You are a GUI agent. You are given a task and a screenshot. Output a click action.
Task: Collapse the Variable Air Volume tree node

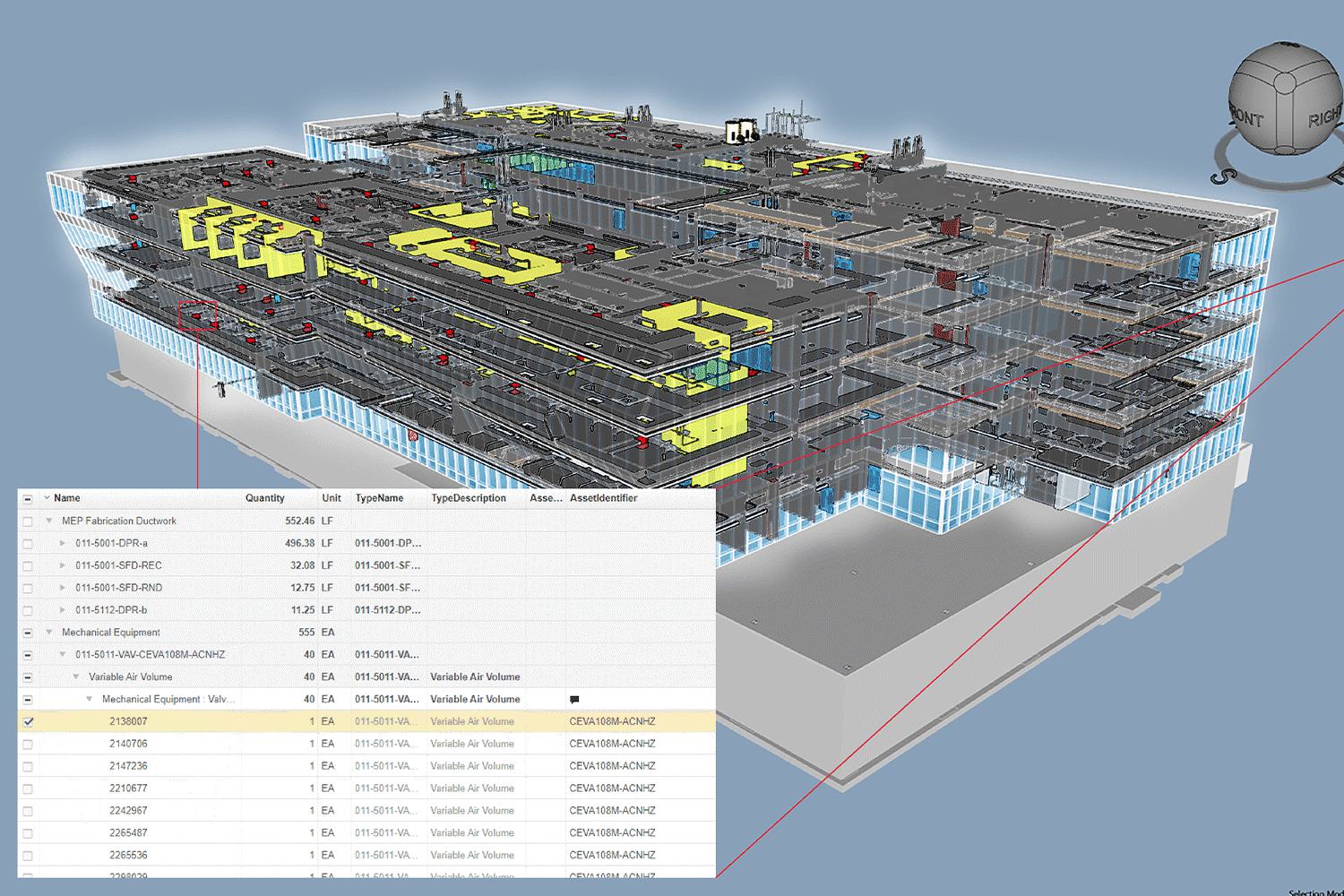coord(75,677)
